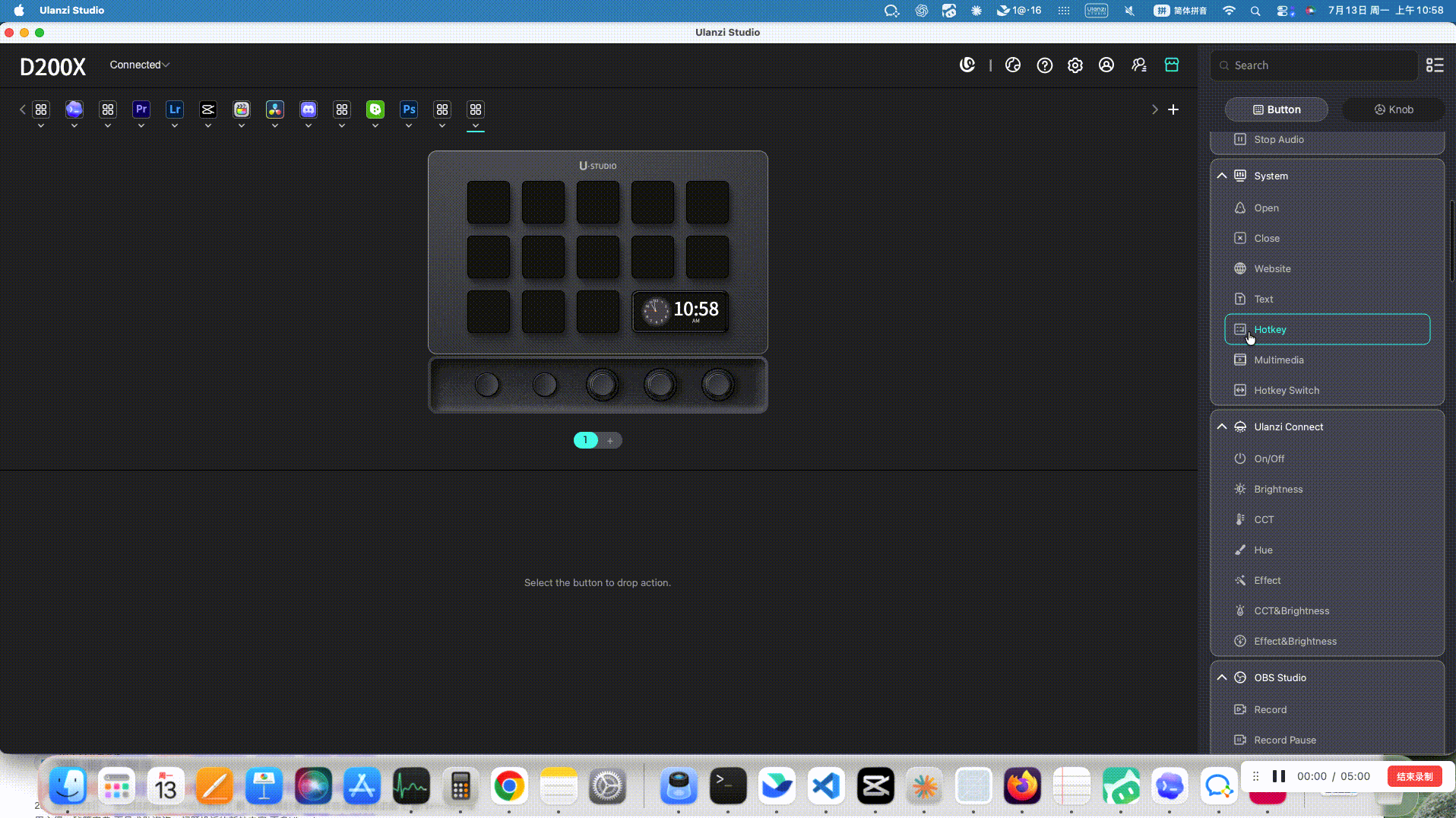Select the CCT action
The height and width of the screenshot is (818, 1456).
point(1327,519)
